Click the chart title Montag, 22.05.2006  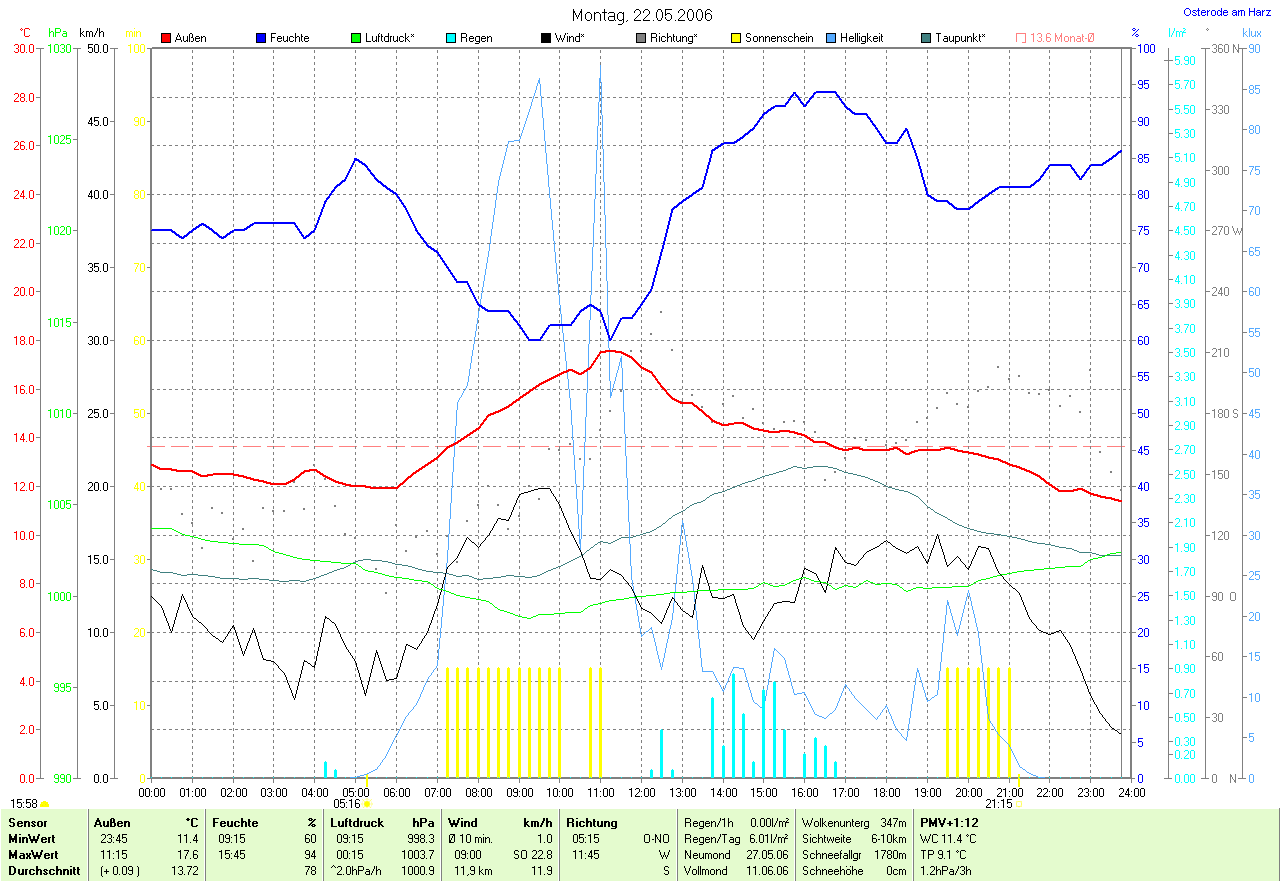coord(642,15)
